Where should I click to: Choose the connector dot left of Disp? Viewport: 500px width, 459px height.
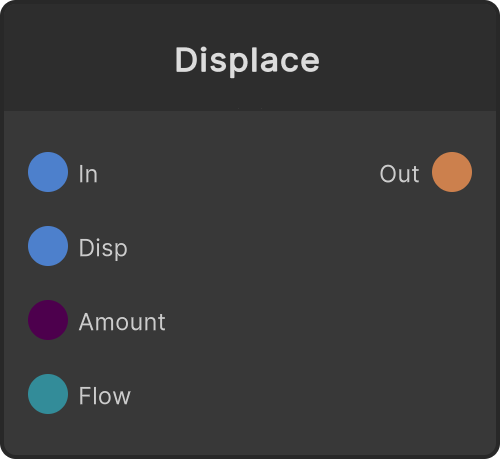[48, 246]
